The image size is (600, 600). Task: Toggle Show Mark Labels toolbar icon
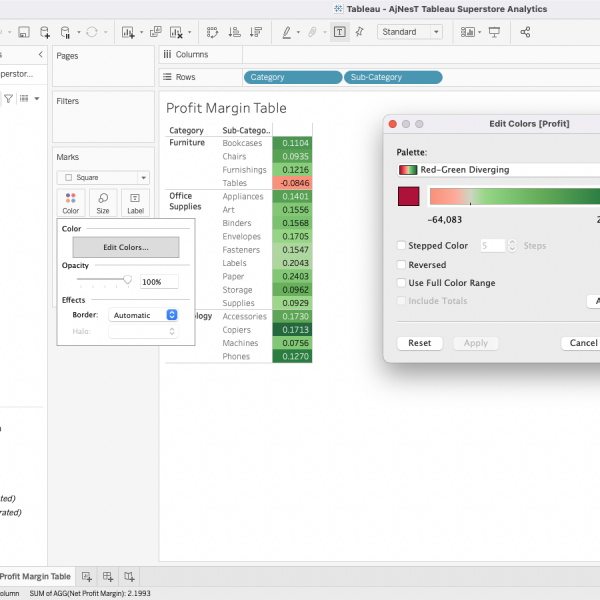(340, 32)
